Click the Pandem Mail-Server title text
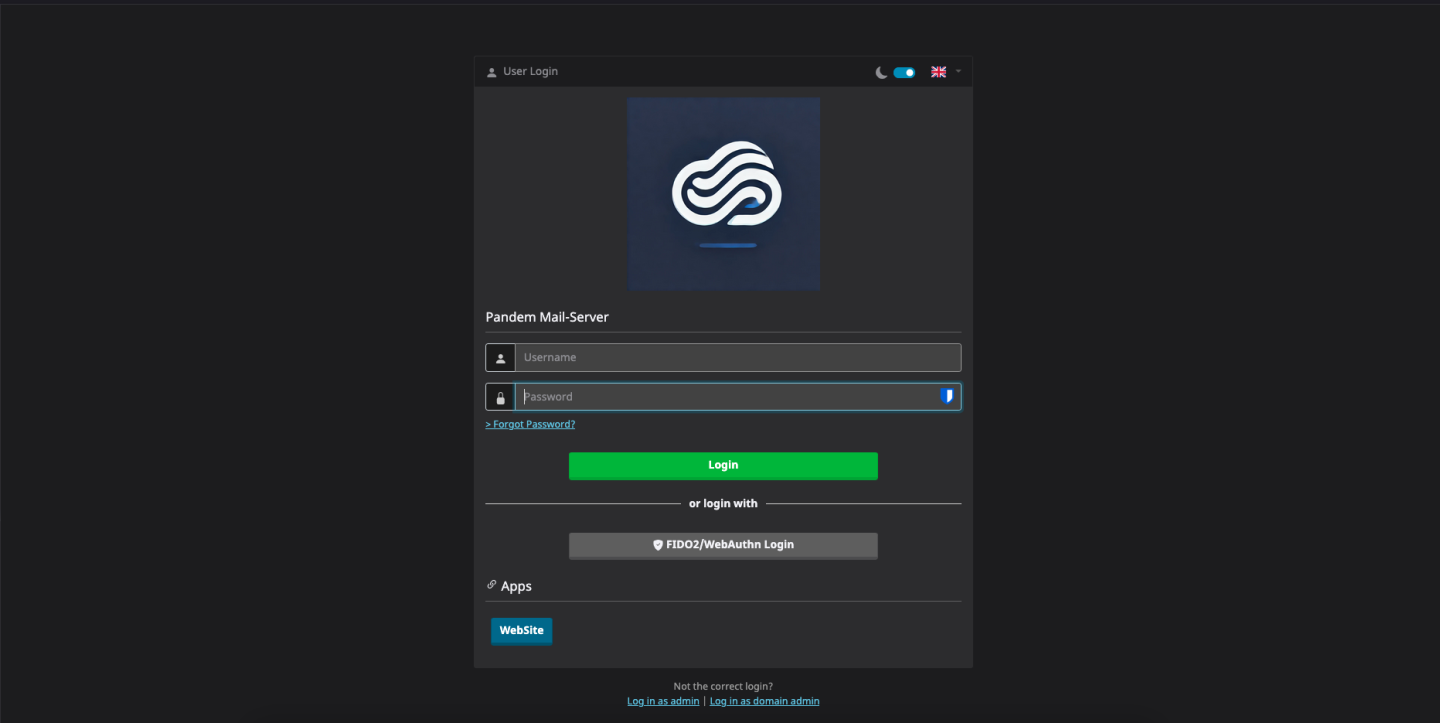 (x=547, y=317)
